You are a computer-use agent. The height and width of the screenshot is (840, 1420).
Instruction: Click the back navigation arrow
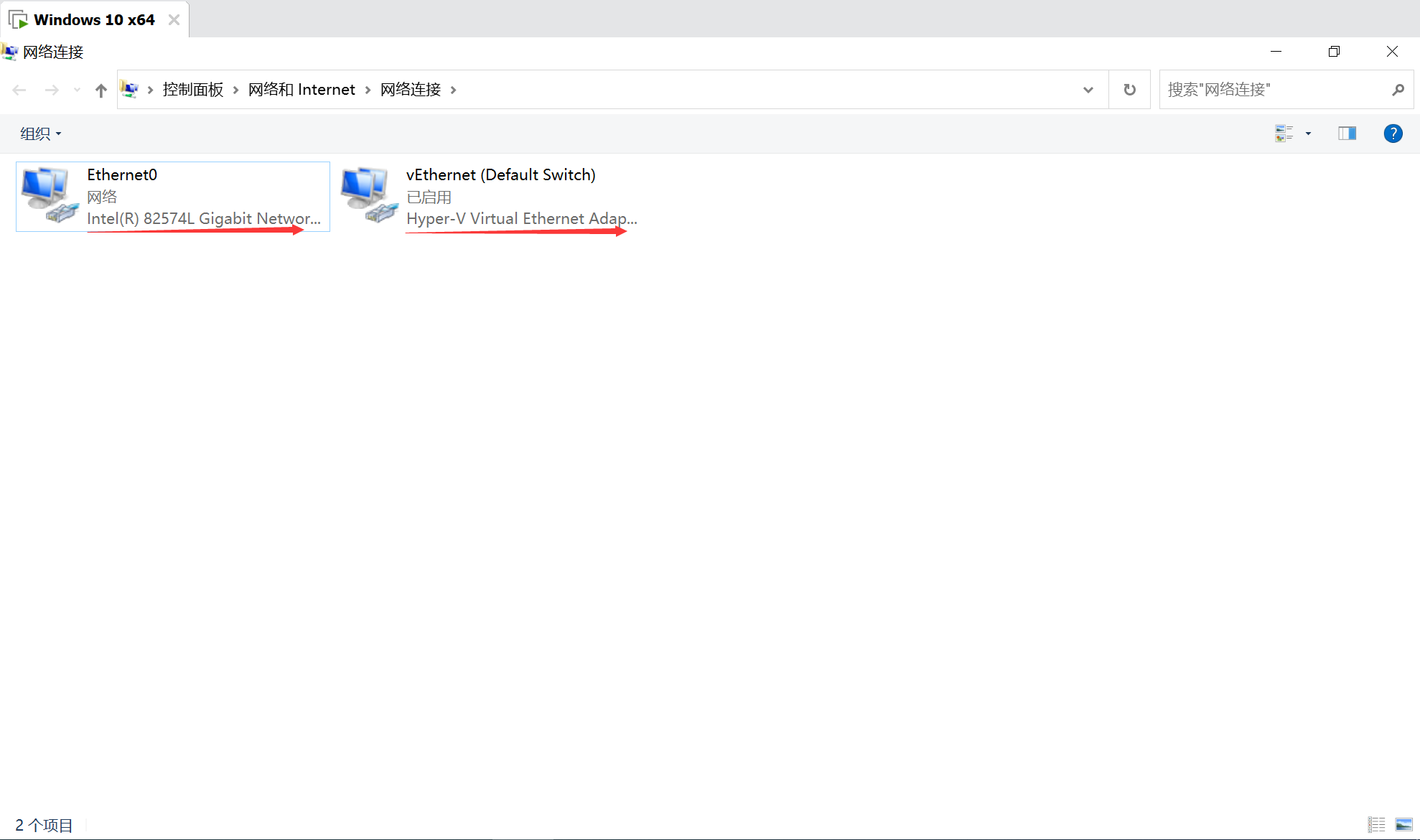click(19, 89)
